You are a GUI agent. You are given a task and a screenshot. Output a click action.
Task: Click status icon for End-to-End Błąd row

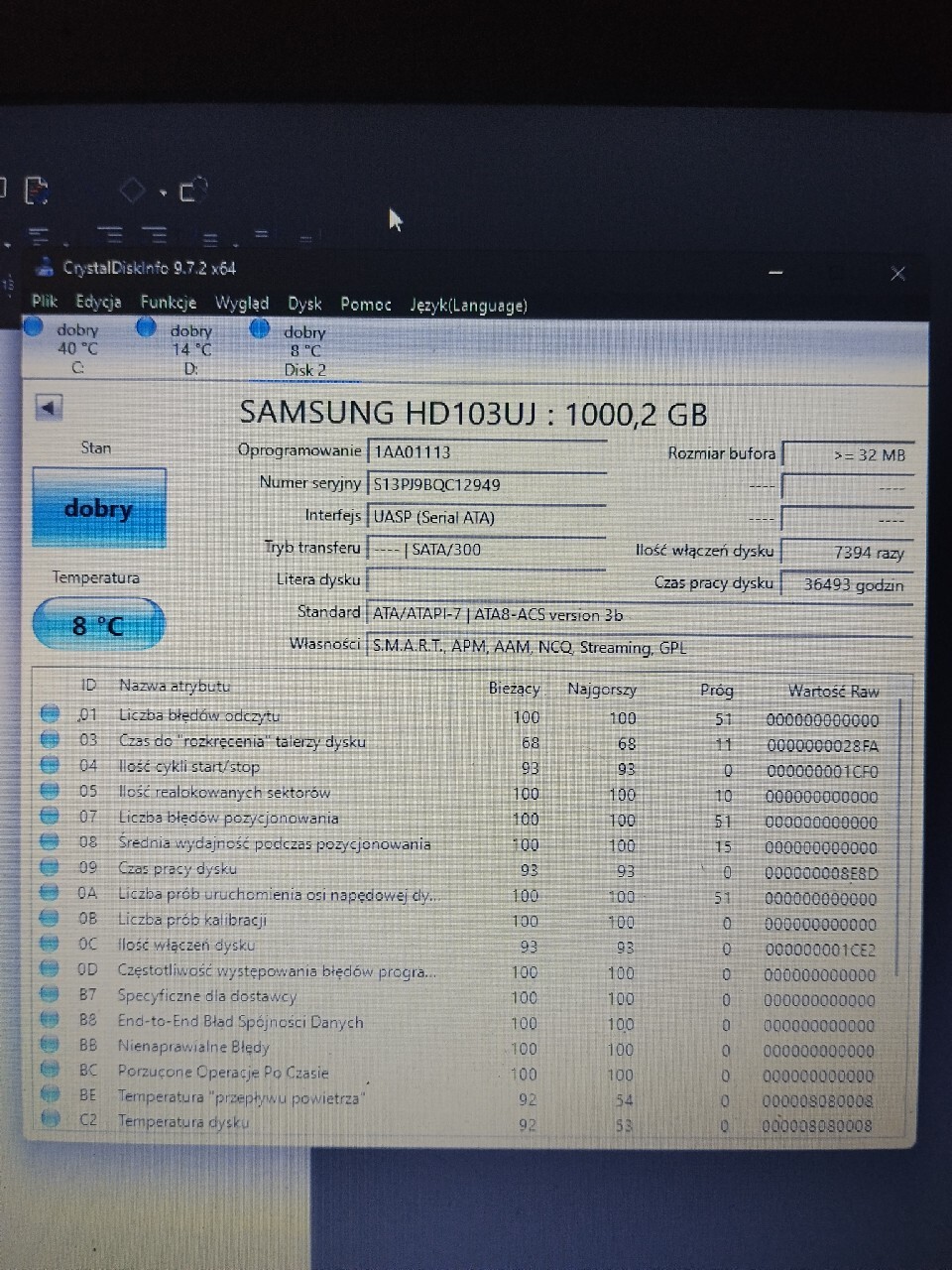coord(50,1020)
